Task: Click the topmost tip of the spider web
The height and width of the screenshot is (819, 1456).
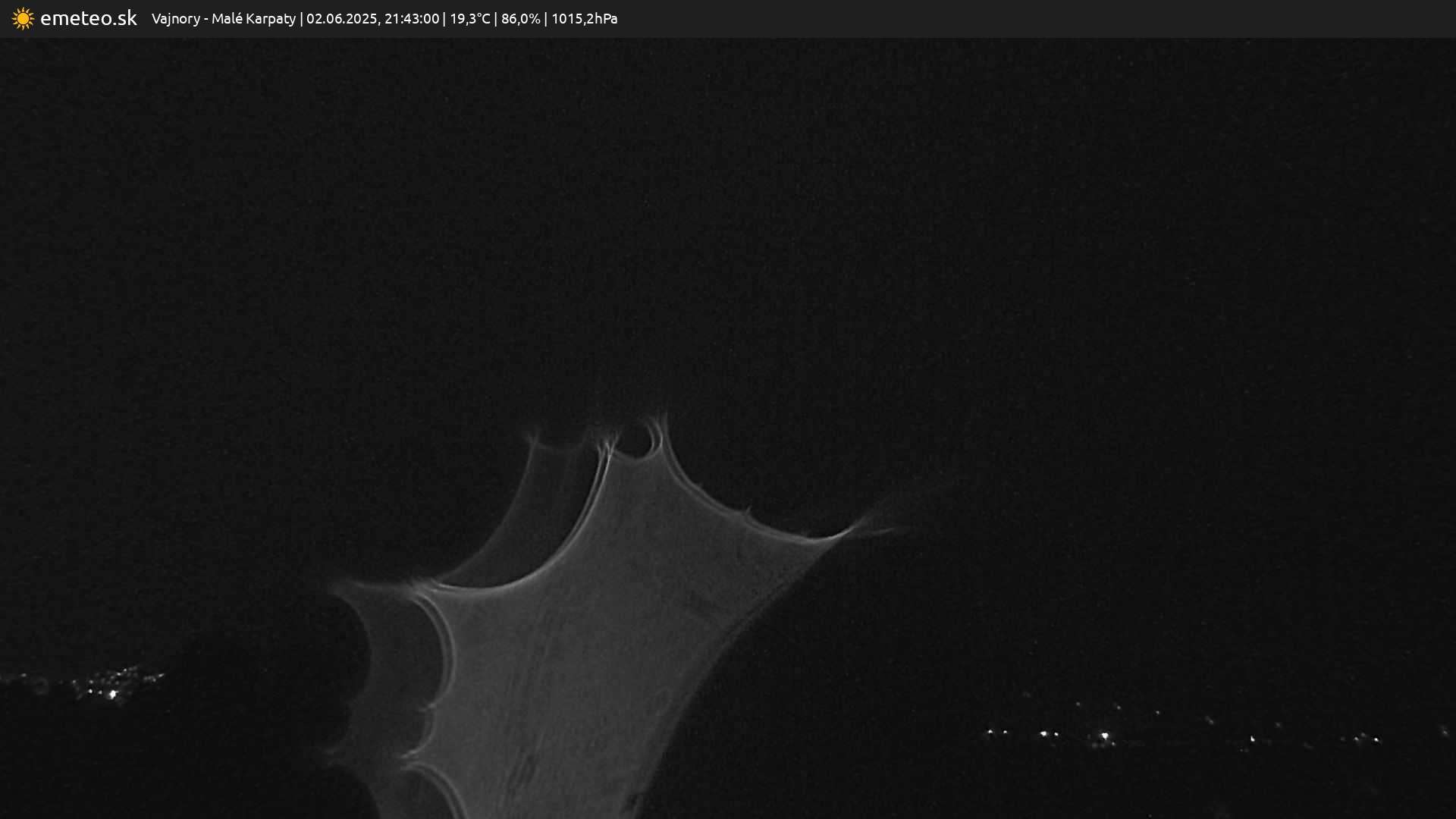Action: click(x=662, y=418)
